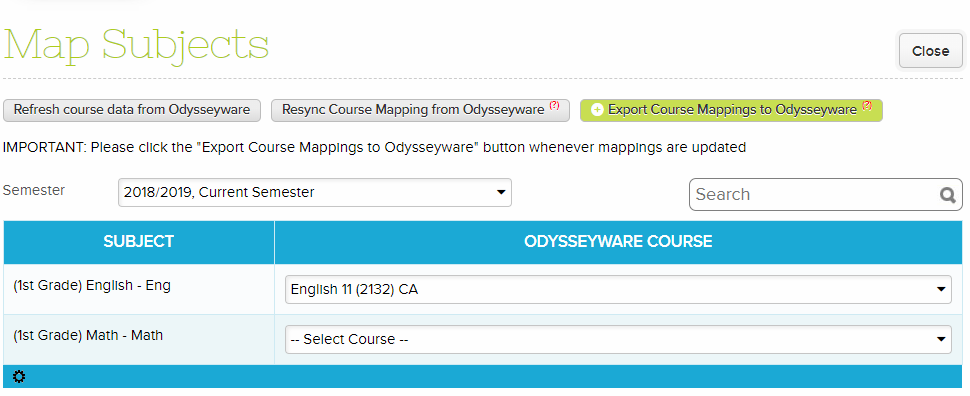This screenshot has width=970, height=396.
Task: Click arrow on Math course dropdown
Action: coord(940,339)
